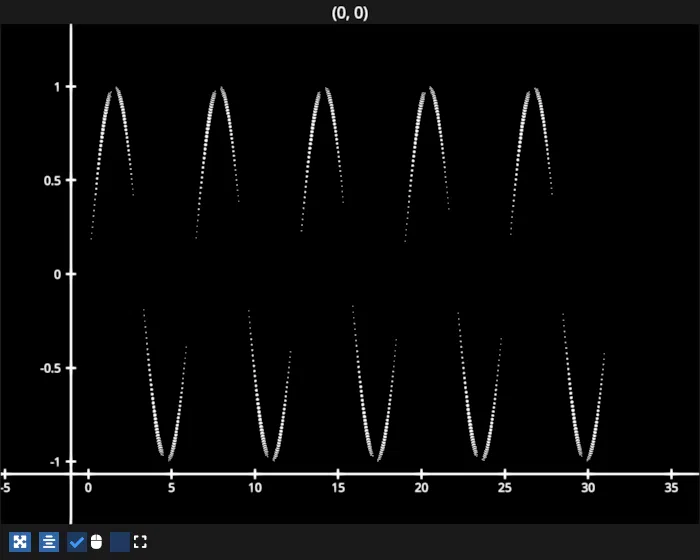
Task: Click the x-axis tick label 5
Action: point(171,488)
